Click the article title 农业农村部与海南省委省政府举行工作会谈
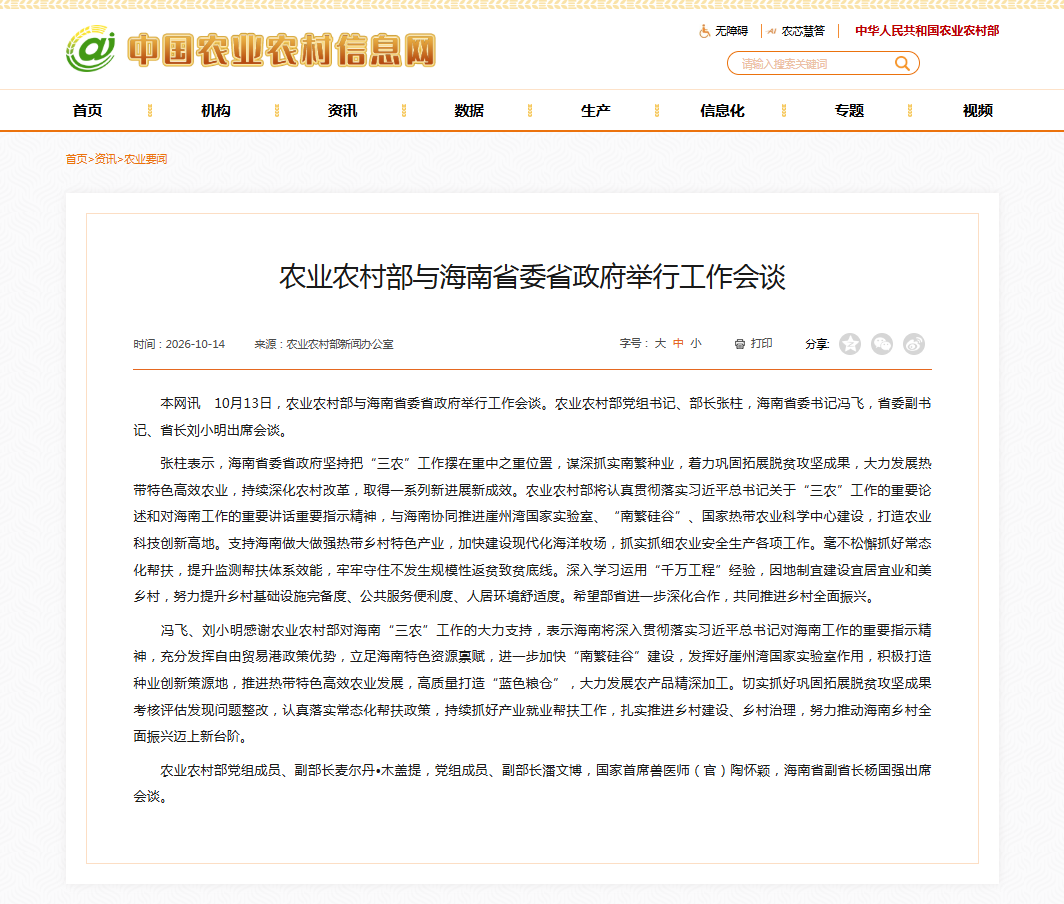Screen dimensions: 1064x904 532,277
